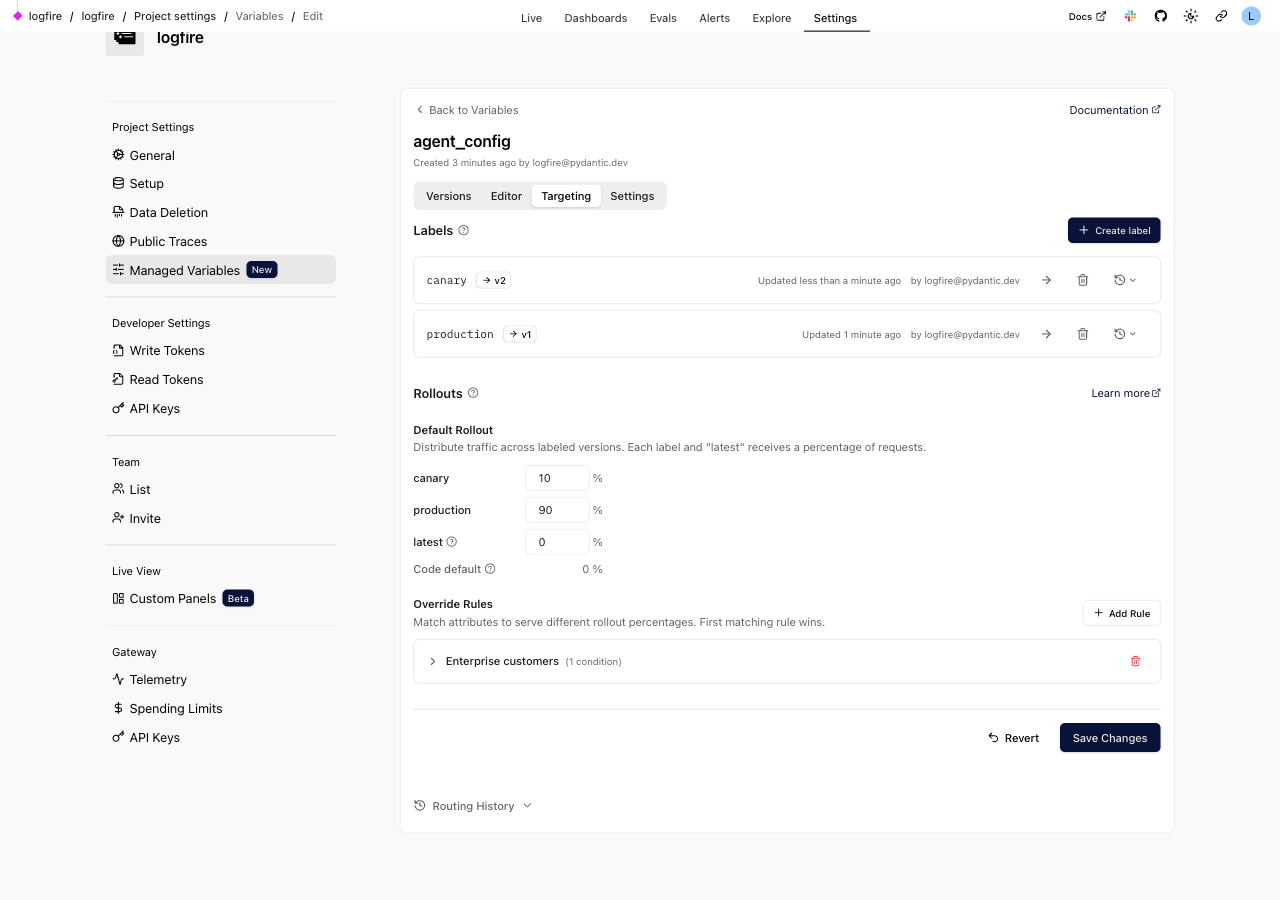
Task: Click the Save Changes button
Action: click(1109, 738)
